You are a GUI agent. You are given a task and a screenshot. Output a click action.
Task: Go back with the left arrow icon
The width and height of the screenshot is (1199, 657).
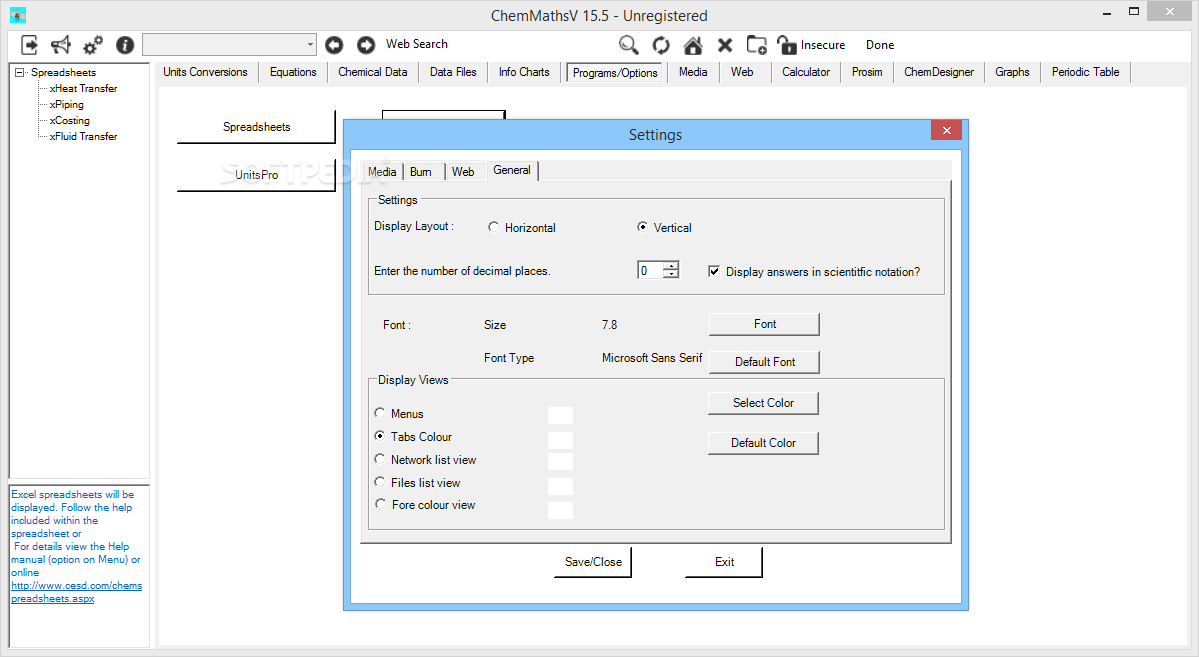pos(334,45)
